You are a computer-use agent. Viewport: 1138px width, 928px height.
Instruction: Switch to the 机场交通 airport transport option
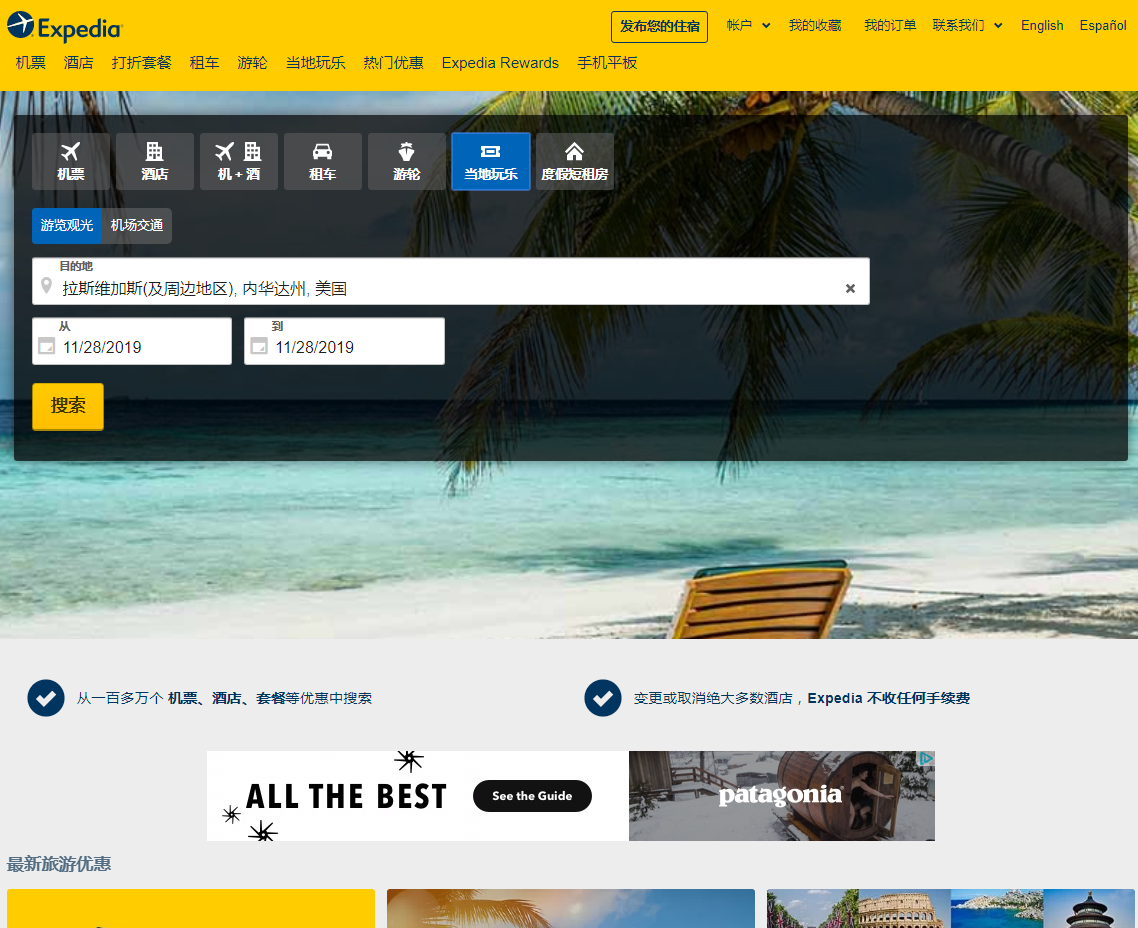[x=136, y=225]
